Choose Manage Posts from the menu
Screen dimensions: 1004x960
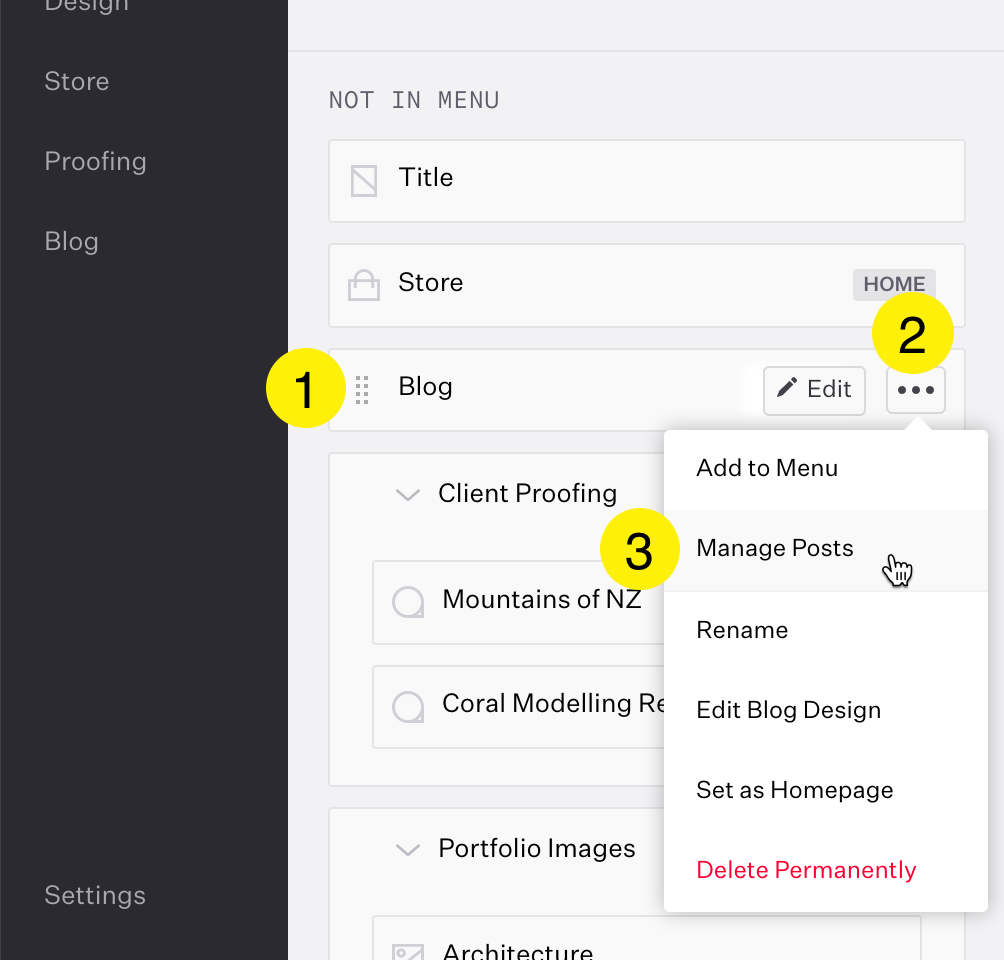[x=775, y=548]
